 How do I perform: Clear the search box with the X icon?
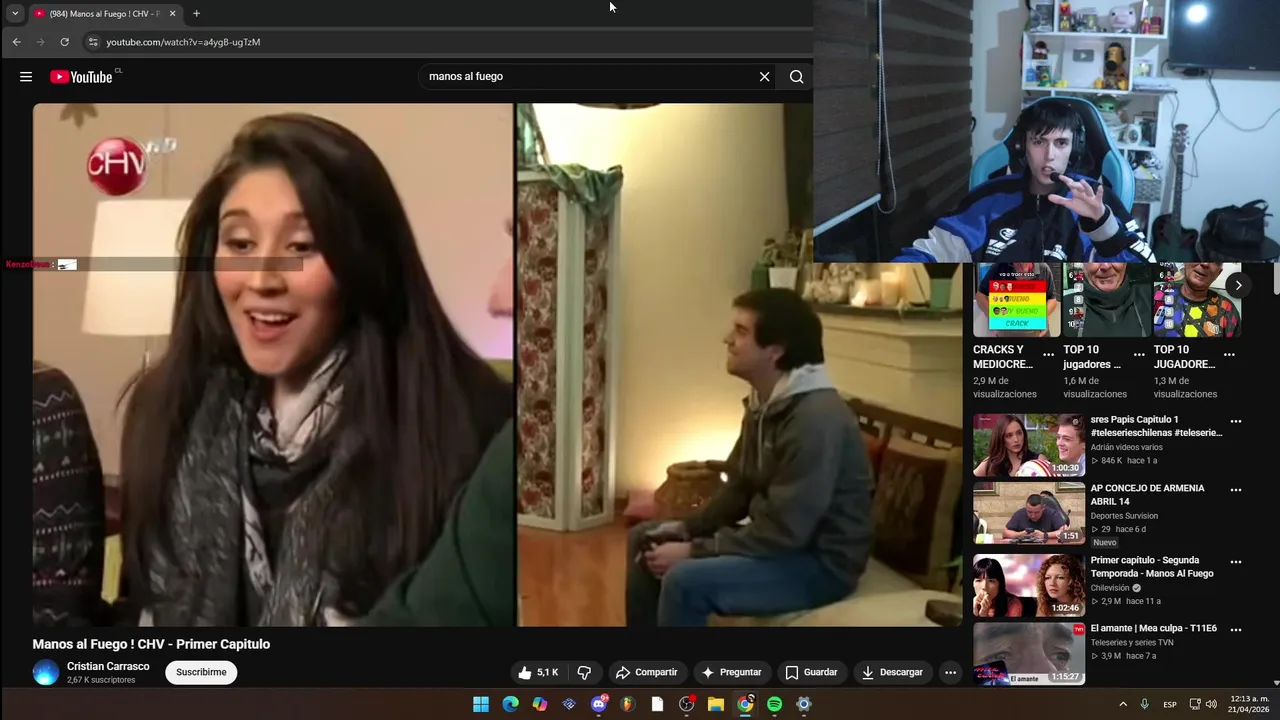[x=765, y=77]
